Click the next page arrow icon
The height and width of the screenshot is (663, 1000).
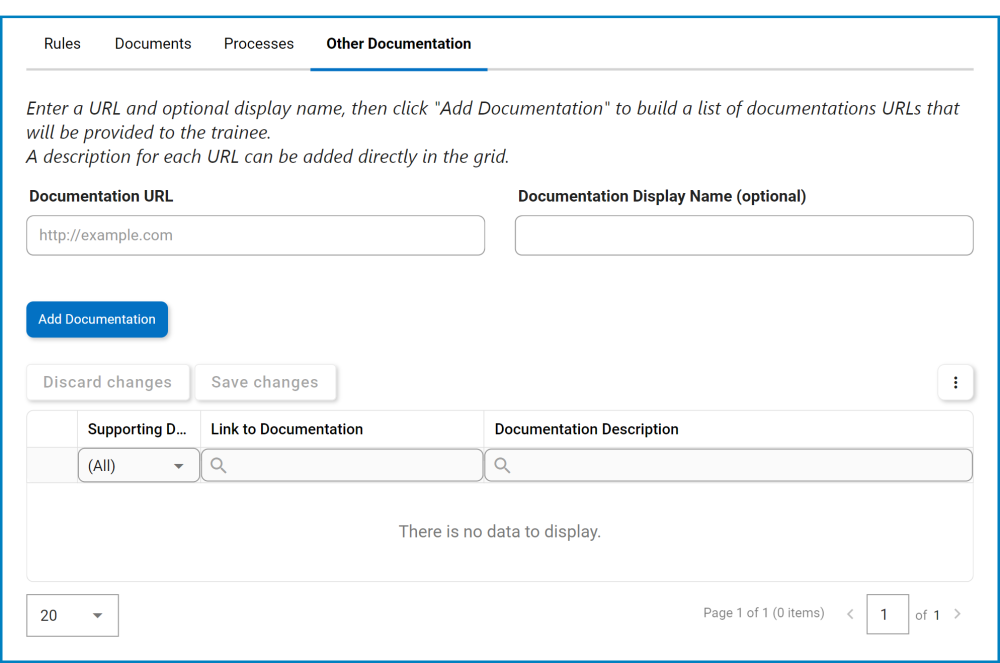[957, 614]
